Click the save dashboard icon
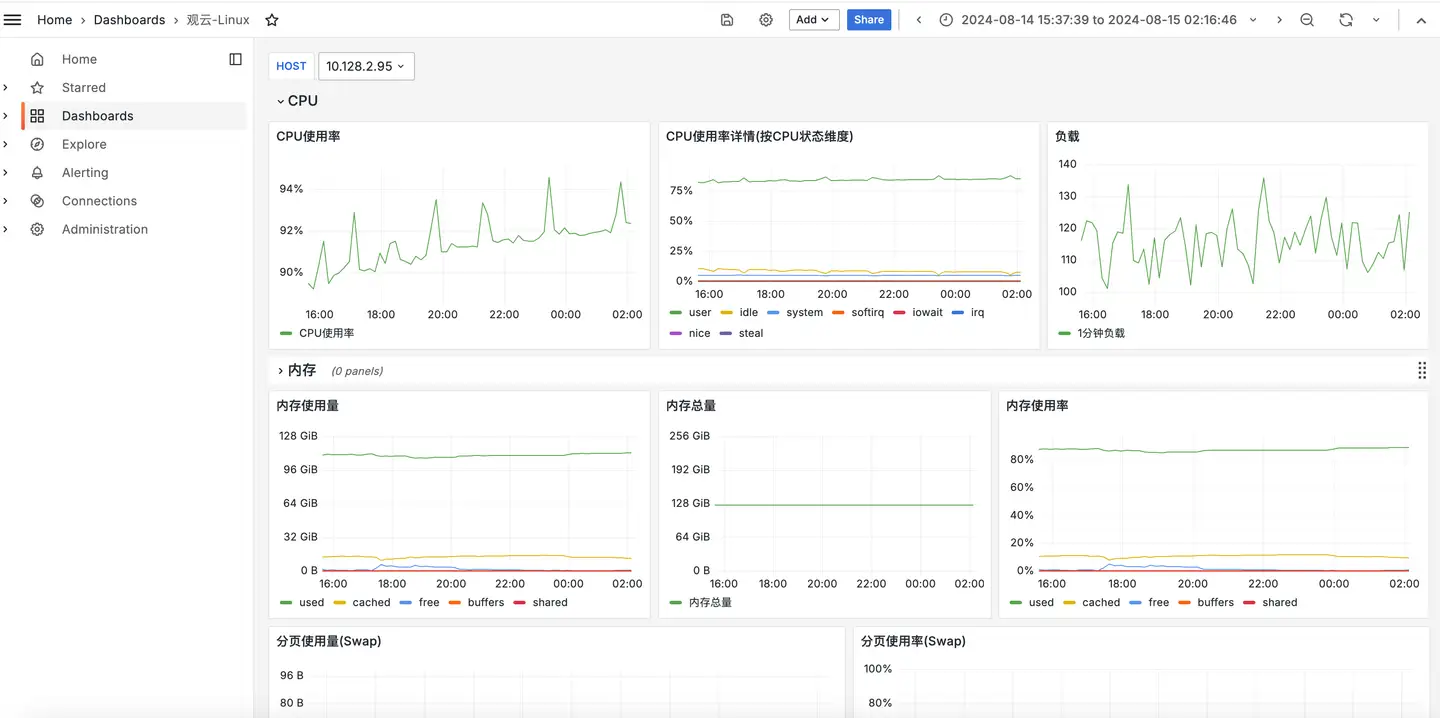The width and height of the screenshot is (1440, 718). [x=727, y=20]
